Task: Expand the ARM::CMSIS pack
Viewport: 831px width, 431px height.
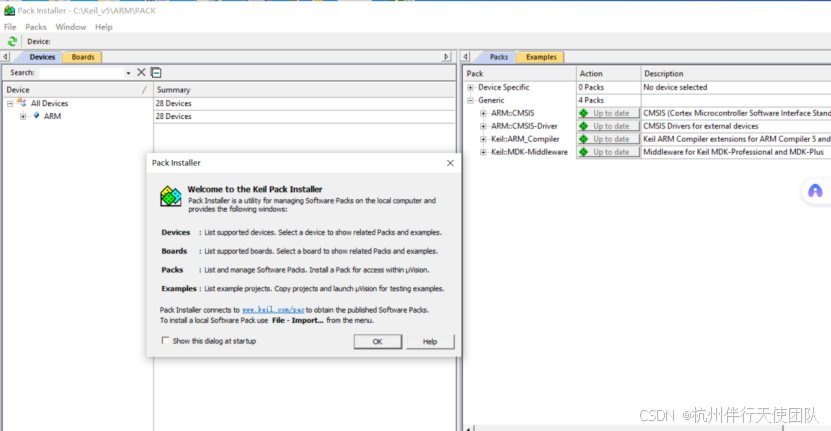Action: tap(483, 113)
